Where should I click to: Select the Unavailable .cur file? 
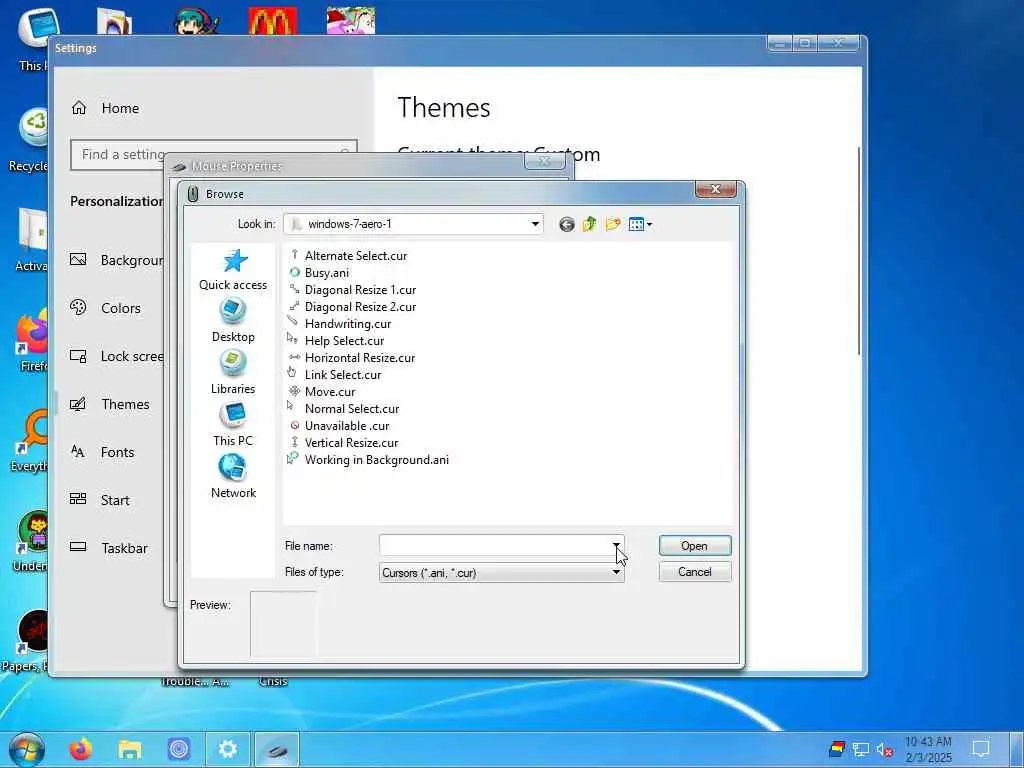pos(339,426)
